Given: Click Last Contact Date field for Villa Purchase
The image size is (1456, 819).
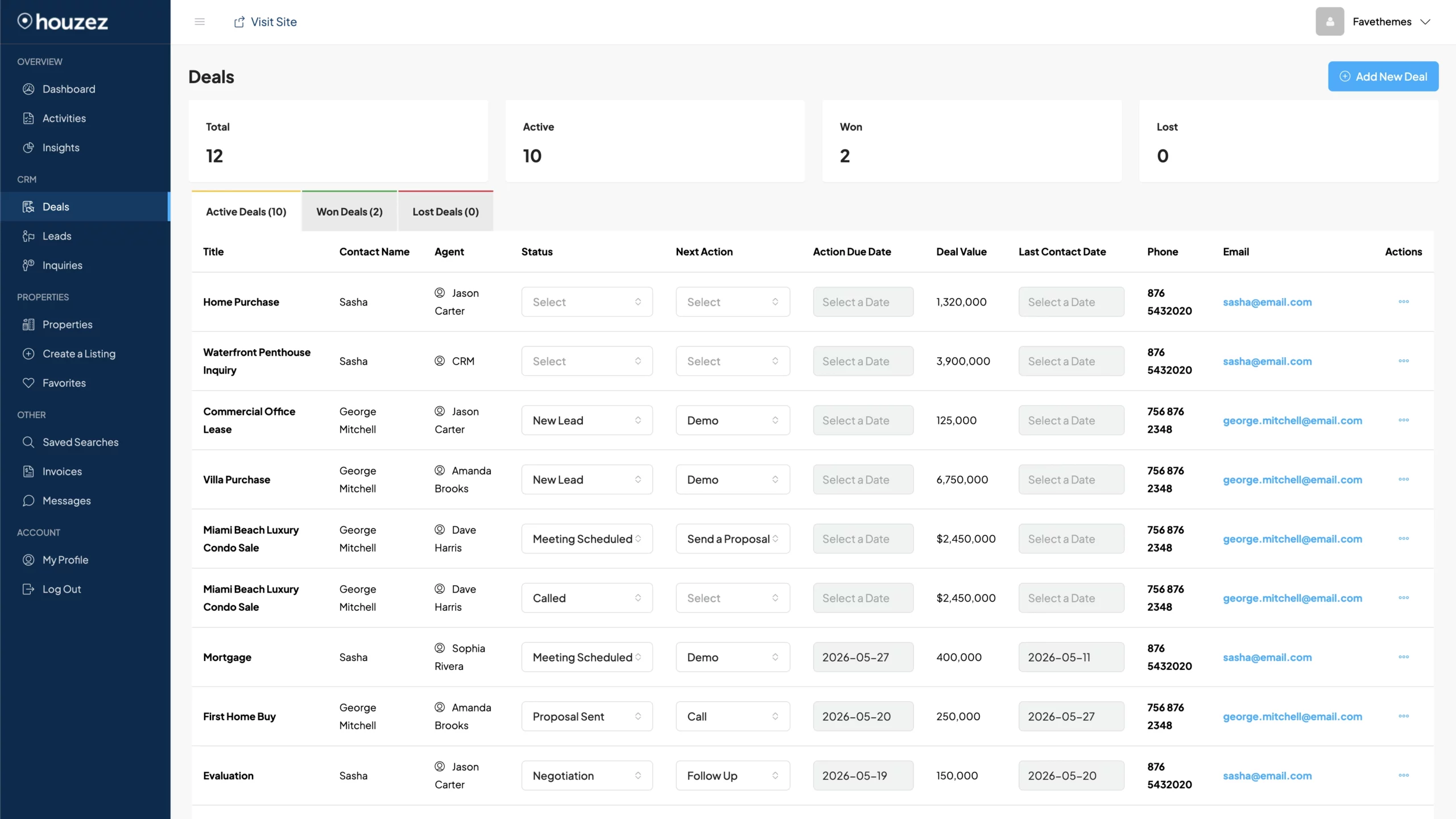Looking at the screenshot, I should (1071, 479).
